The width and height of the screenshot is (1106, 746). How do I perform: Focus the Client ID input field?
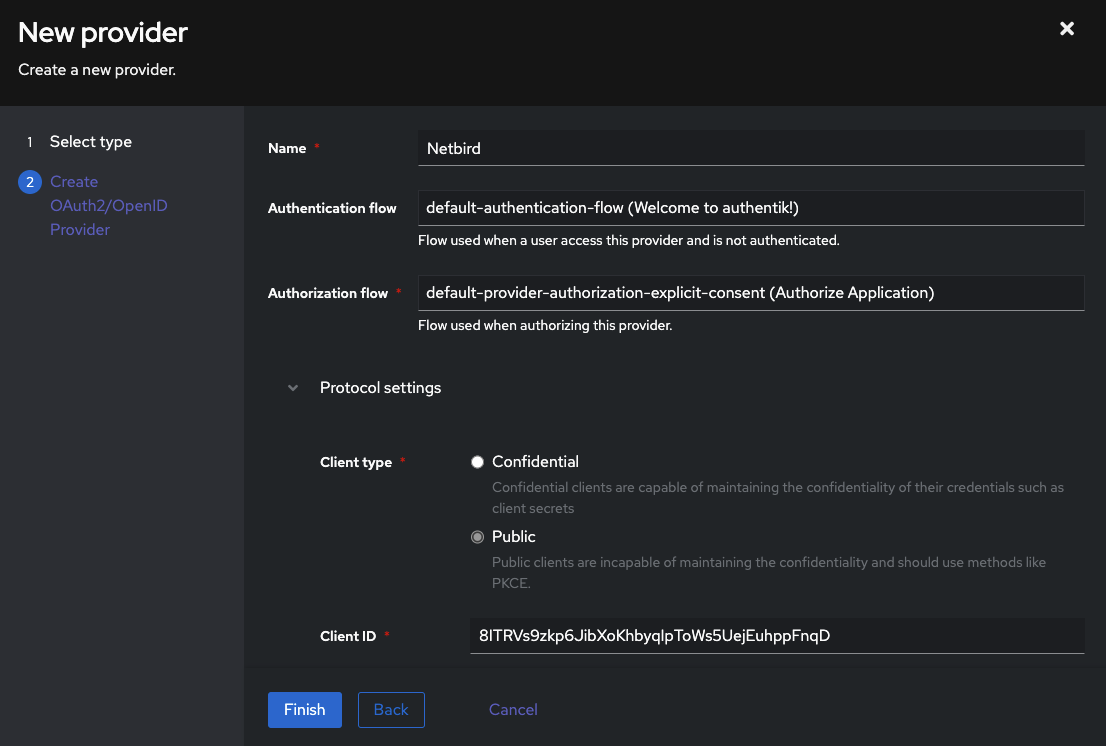pos(777,636)
